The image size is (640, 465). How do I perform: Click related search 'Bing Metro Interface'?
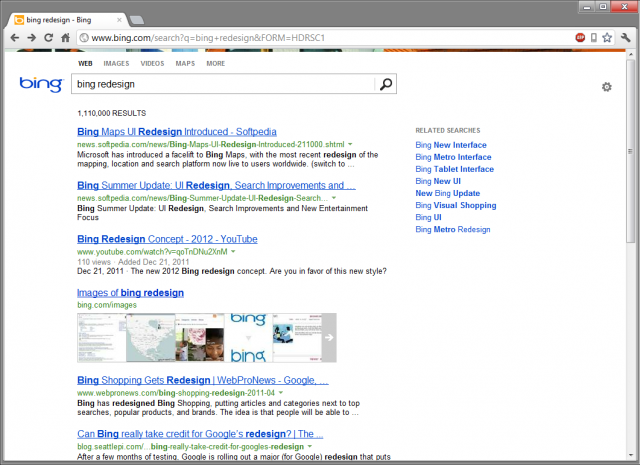coord(453,157)
